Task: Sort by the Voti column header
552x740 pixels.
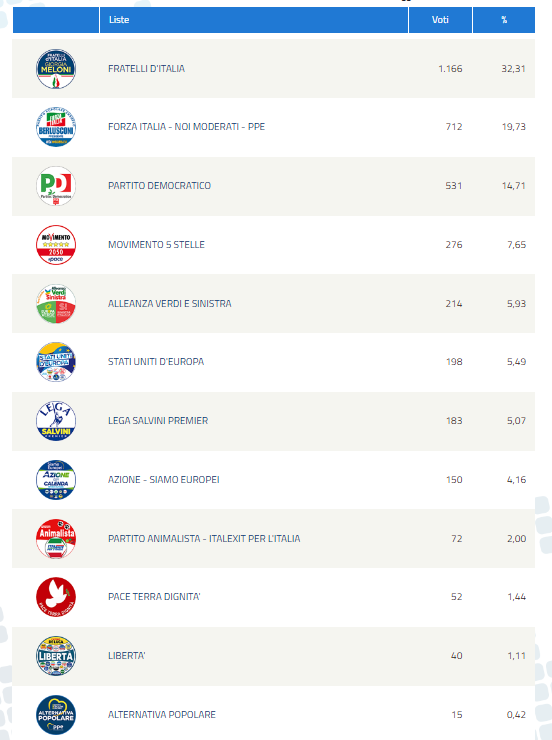Action: point(440,20)
